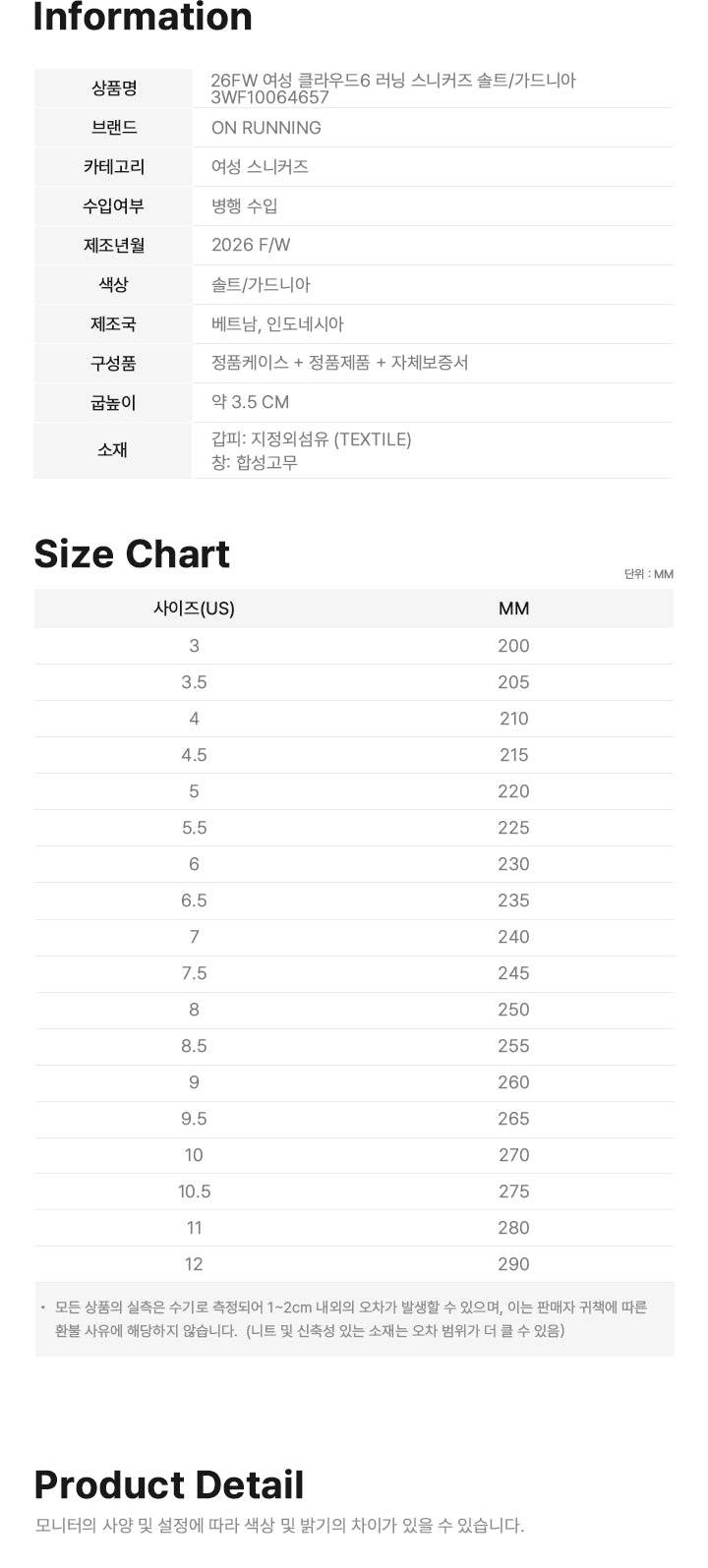Viewport: 708px width, 1568px height.
Task: Click the Size Chart heading
Action: tap(132, 554)
